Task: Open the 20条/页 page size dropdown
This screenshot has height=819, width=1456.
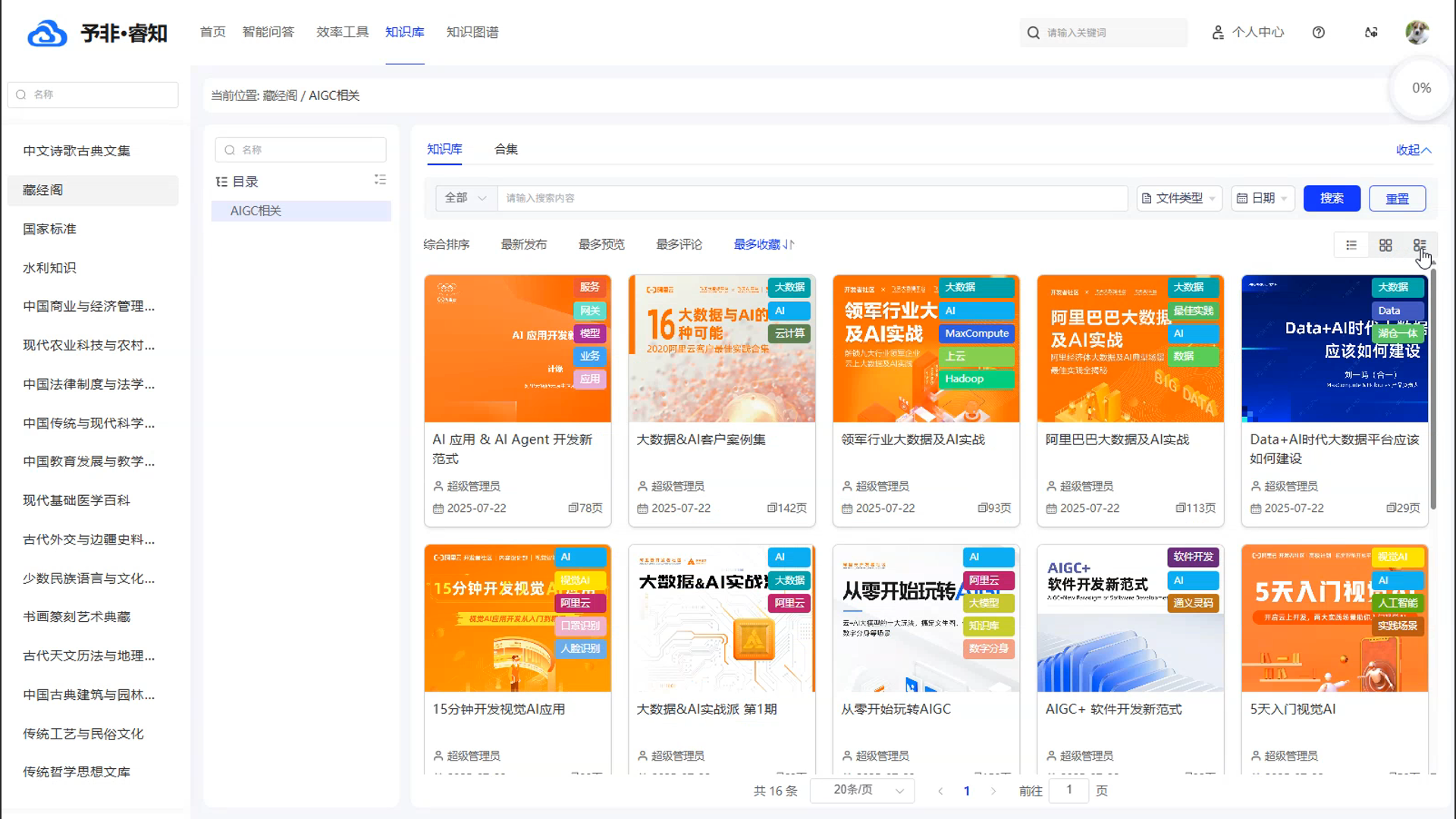Action: pyautogui.click(x=863, y=790)
